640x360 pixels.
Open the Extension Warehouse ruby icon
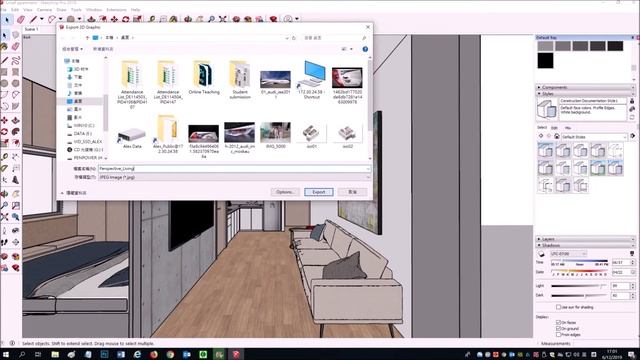click(273, 19)
